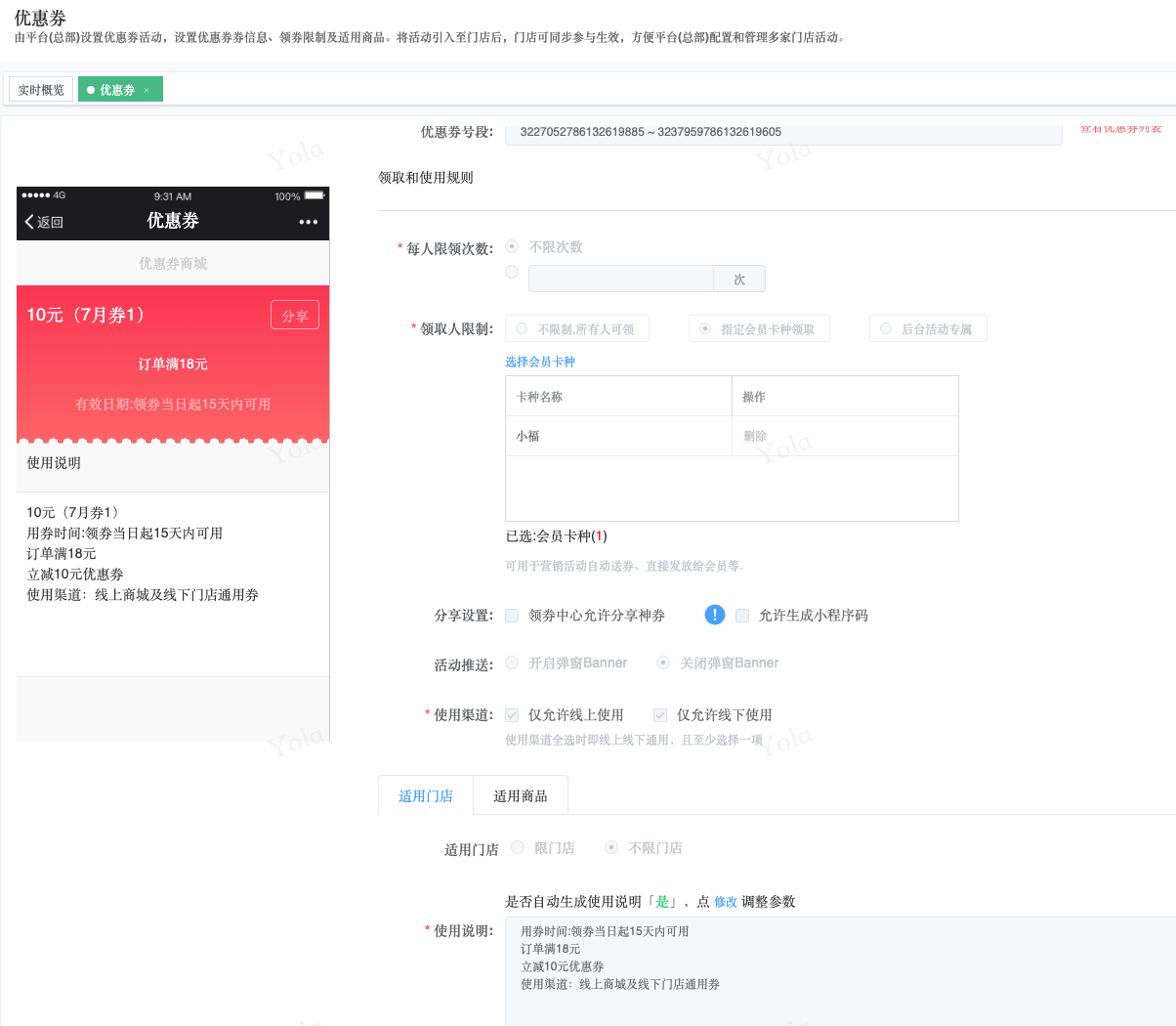1176x1026 pixels.
Task: Click the 领取和使用规则 section heading
Action: tap(426, 178)
